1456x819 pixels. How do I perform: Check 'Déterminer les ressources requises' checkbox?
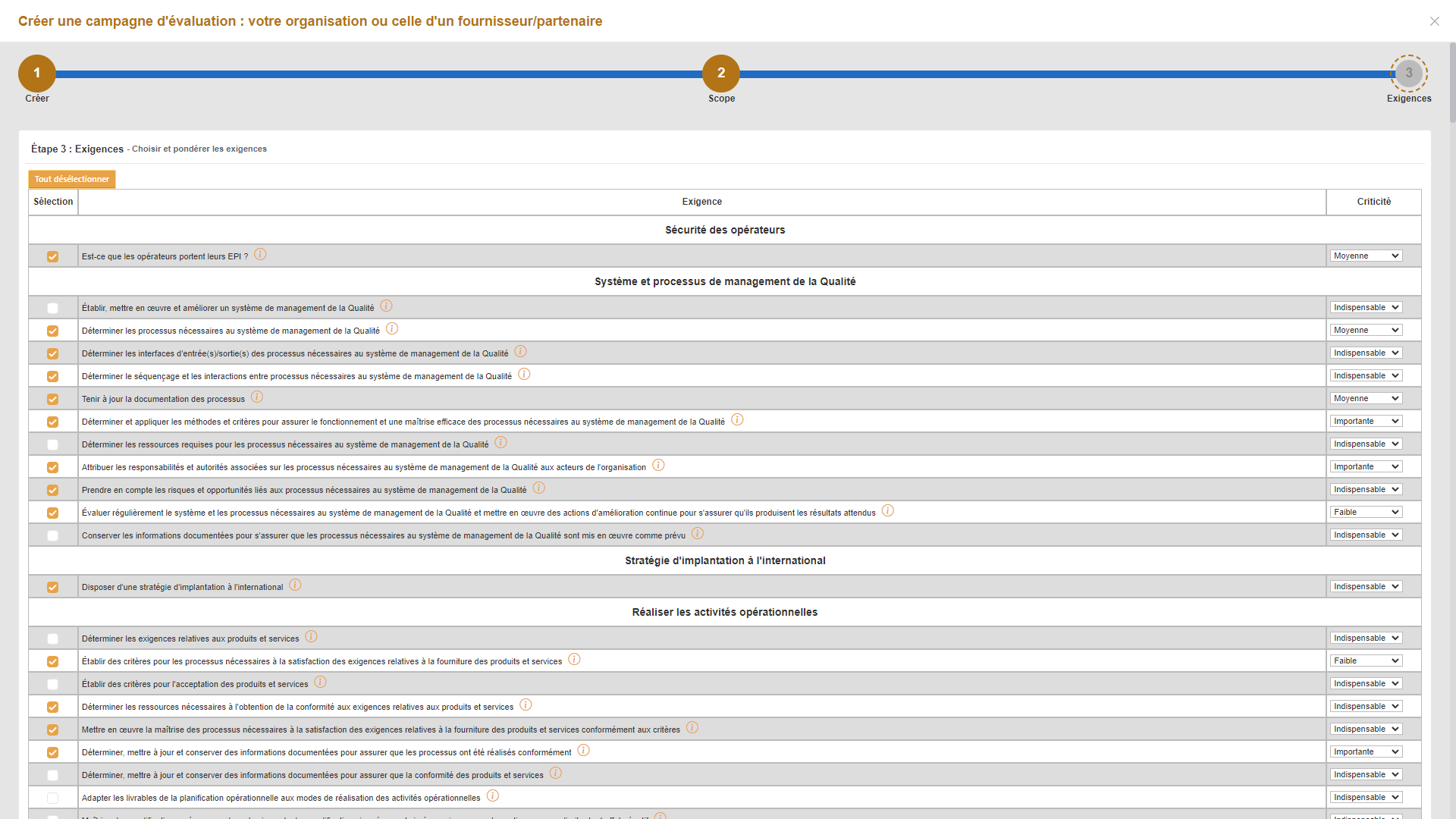point(52,444)
